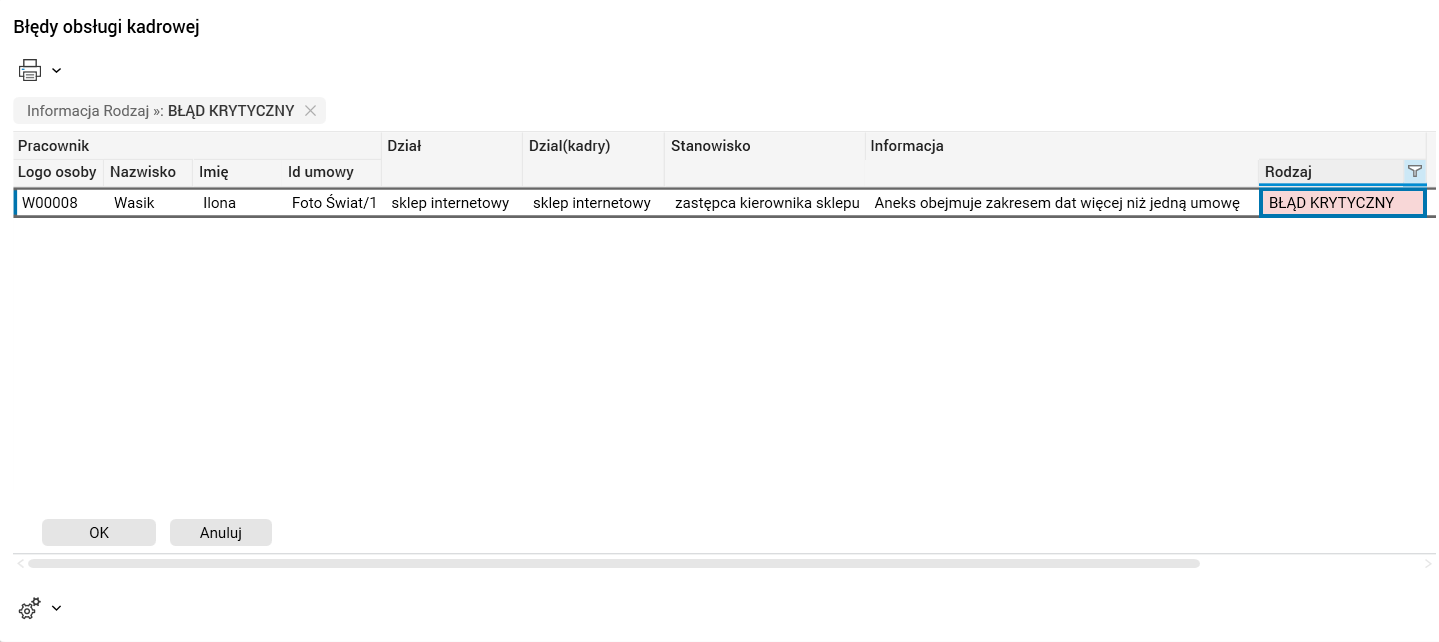Click the horizontal scrollbar thumb

613,564
